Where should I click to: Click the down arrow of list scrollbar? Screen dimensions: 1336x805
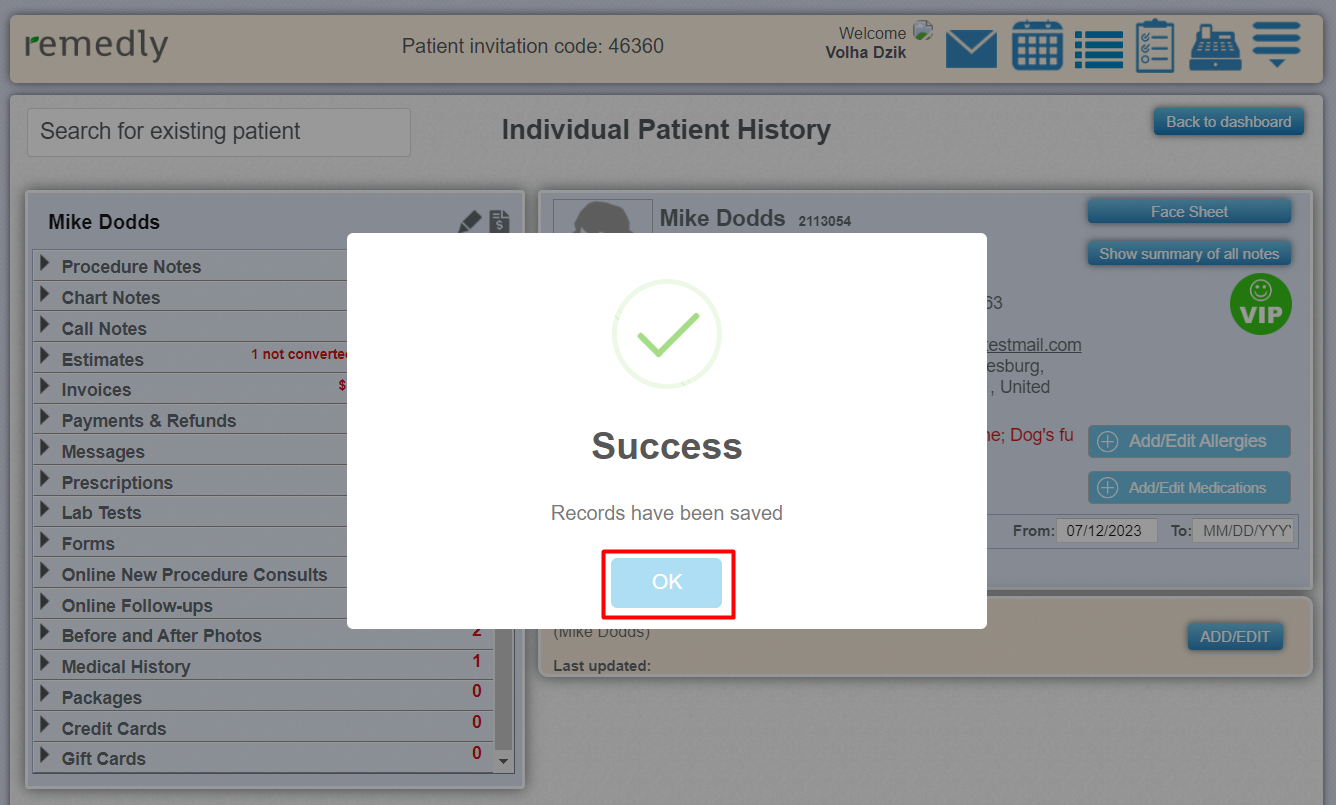coord(504,762)
